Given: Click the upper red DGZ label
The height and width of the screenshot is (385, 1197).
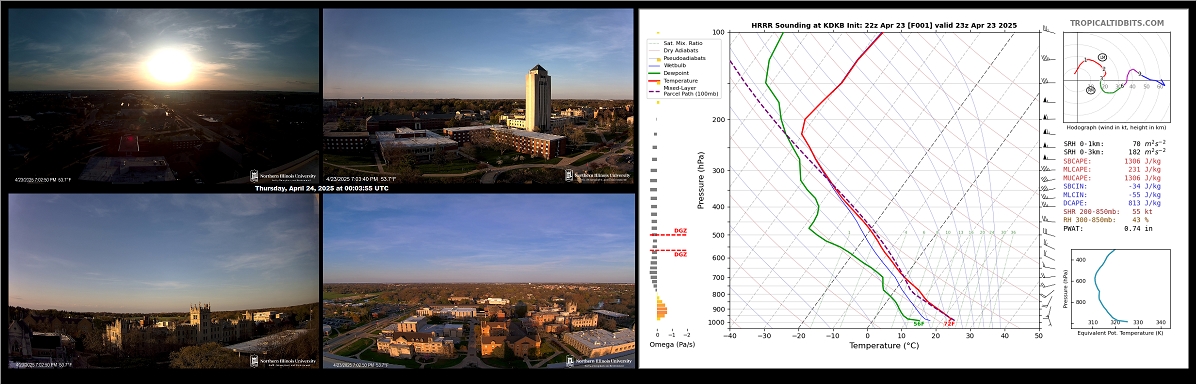Looking at the screenshot, I should click(680, 231).
